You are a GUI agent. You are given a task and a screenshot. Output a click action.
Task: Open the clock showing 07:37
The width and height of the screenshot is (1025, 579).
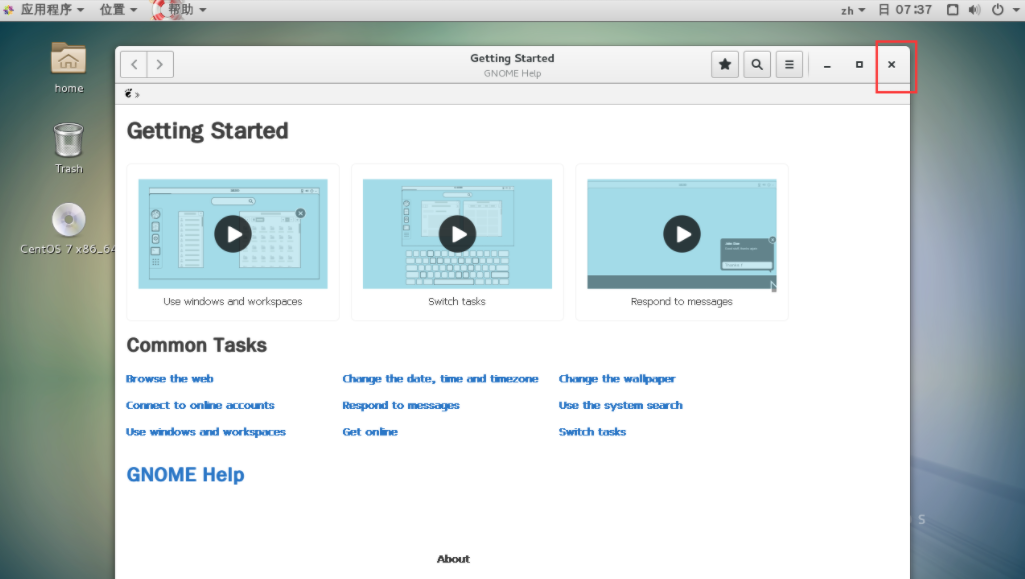pyautogui.click(x=905, y=10)
